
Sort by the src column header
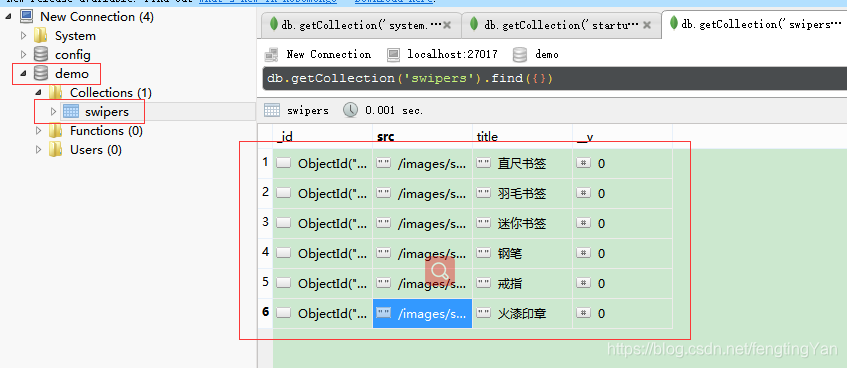pyautogui.click(x=422, y=137)
